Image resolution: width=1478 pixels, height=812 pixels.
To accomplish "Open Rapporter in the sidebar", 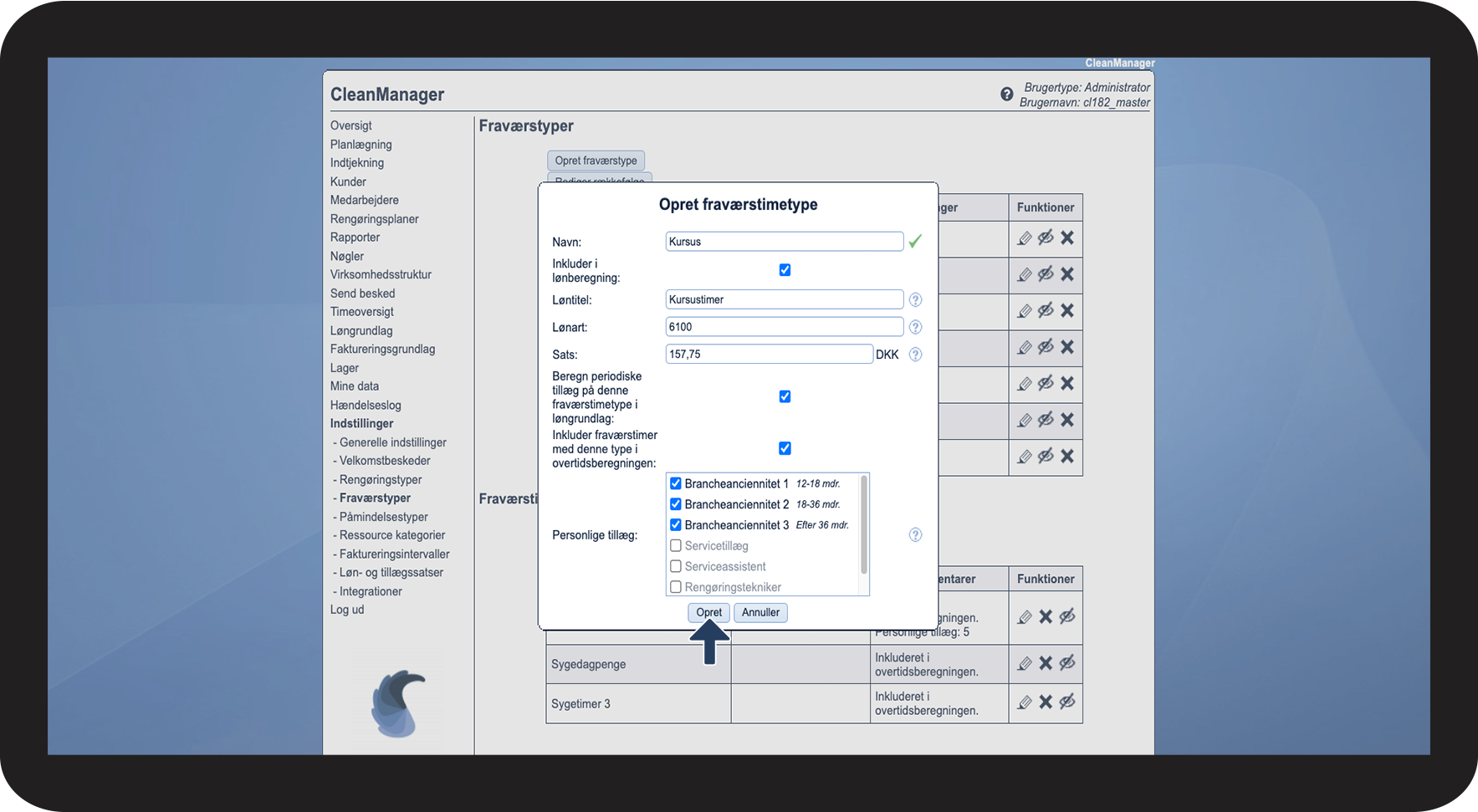I will point(355,237).
